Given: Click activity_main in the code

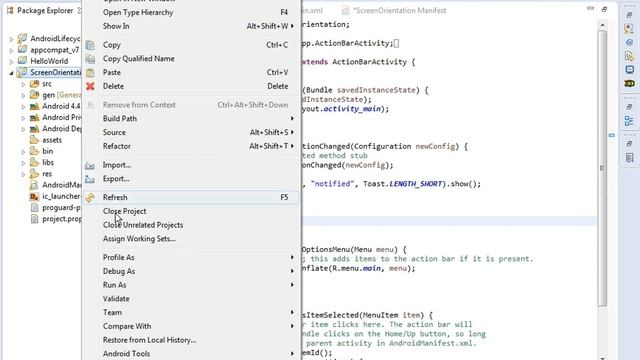Looking at the screenshot, I should click(x=352, y=109).
